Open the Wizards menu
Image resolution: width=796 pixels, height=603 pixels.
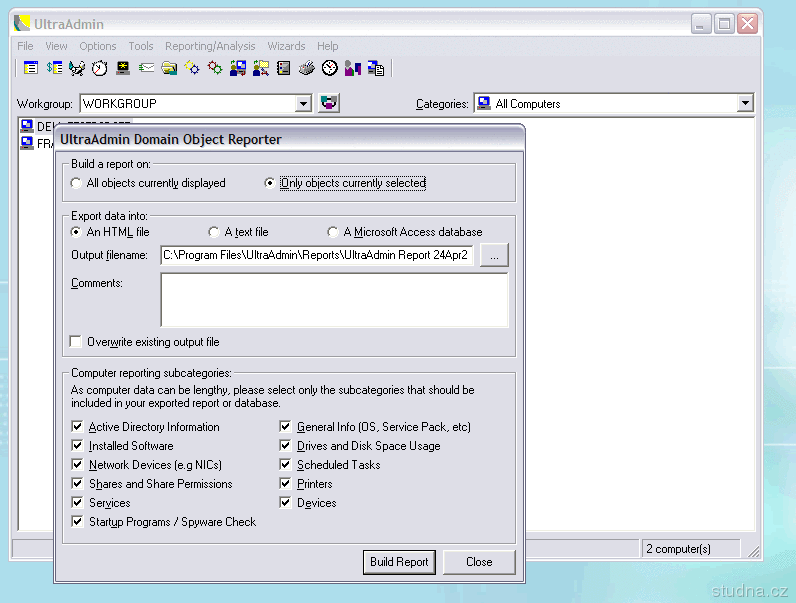pyautogui.click(x=286, y=46)
